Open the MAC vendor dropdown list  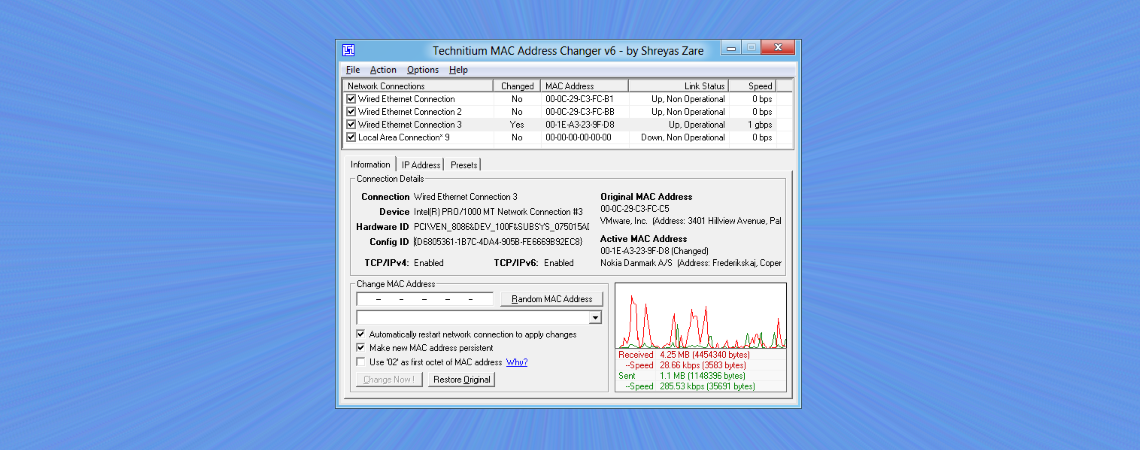pyautogui.click(x=595, y=318)
